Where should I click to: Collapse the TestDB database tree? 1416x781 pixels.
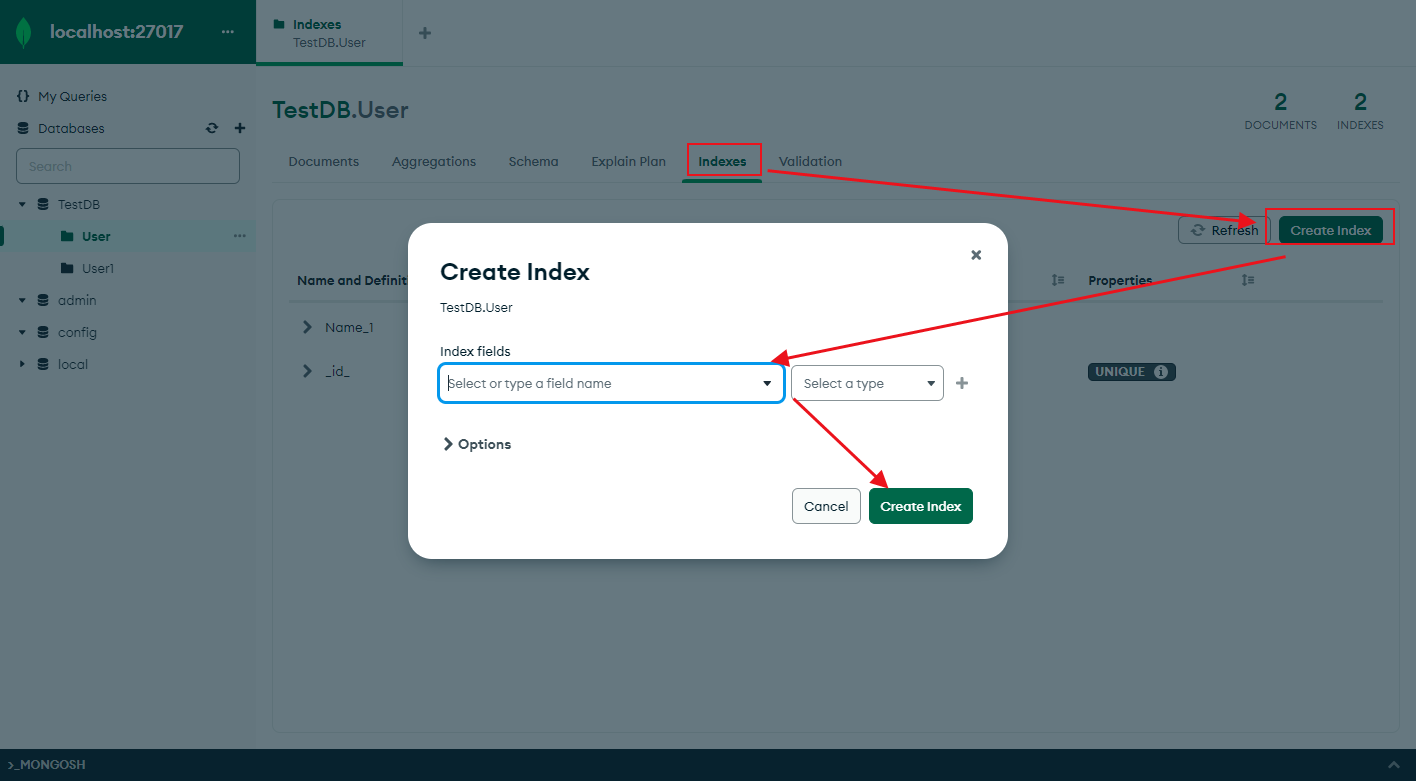pos(22,204)
